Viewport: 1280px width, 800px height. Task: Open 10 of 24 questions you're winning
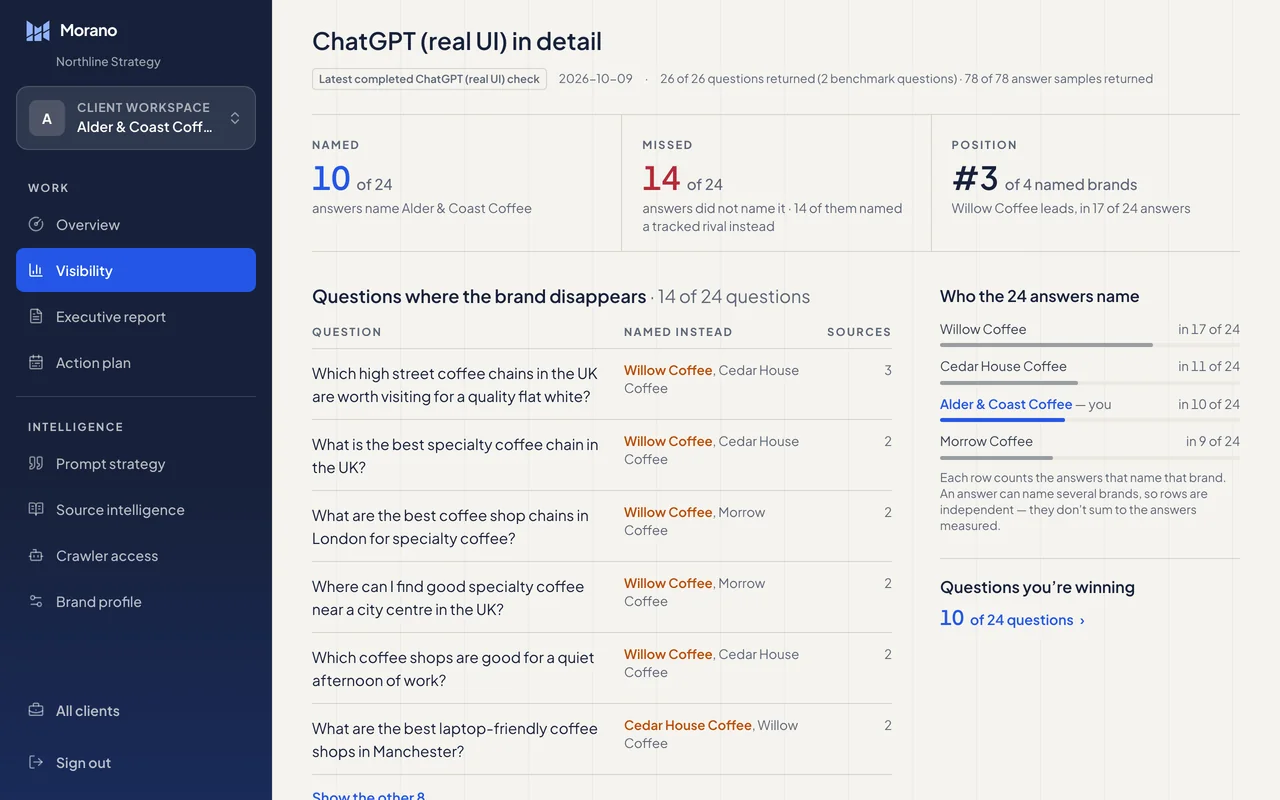(x=1012, y=619)
